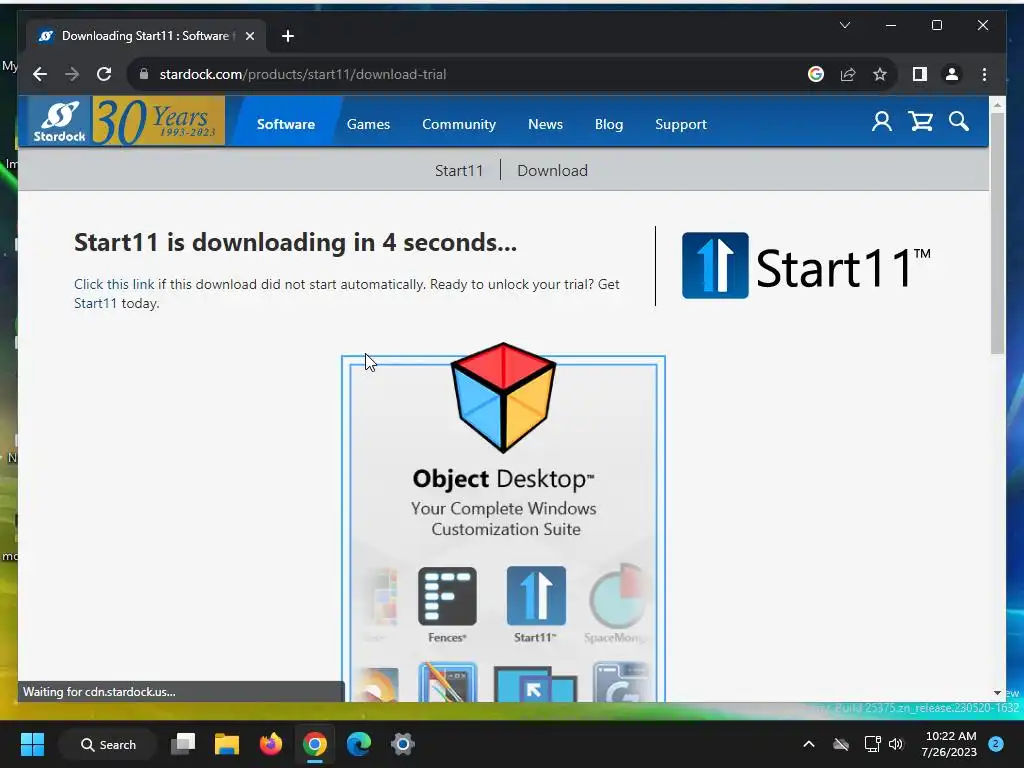Screen dimensions: 1024x768
Task: Open the Windows Start menu
Action: tap(32, 744)
